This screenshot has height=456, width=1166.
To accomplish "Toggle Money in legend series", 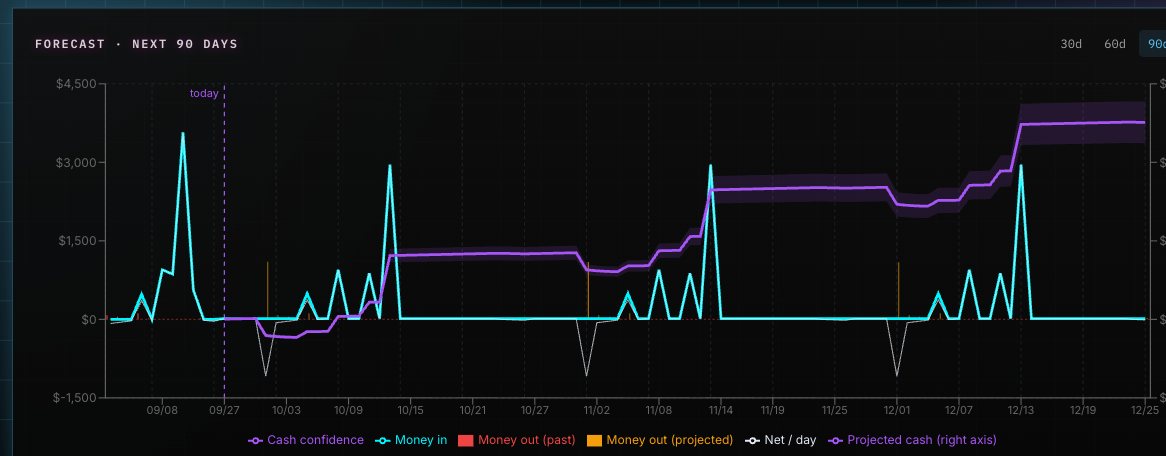I will 411,440.
